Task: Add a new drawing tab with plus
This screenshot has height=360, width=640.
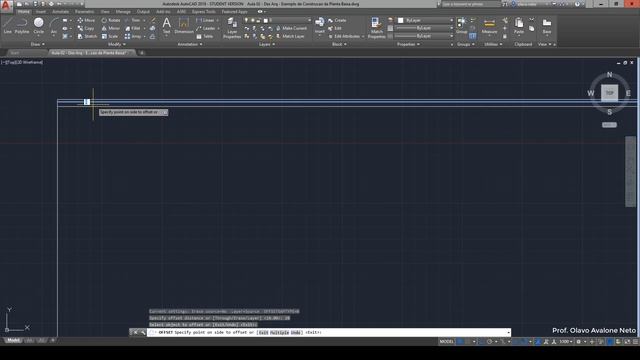Action: click(142, 53)
